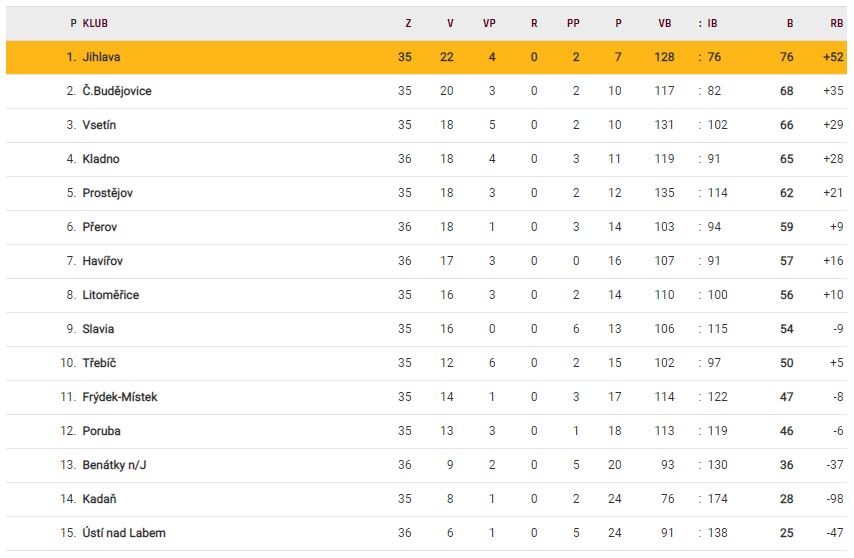854x558 pixels.
Task: Click the VP column header
Action: [490, 23]
